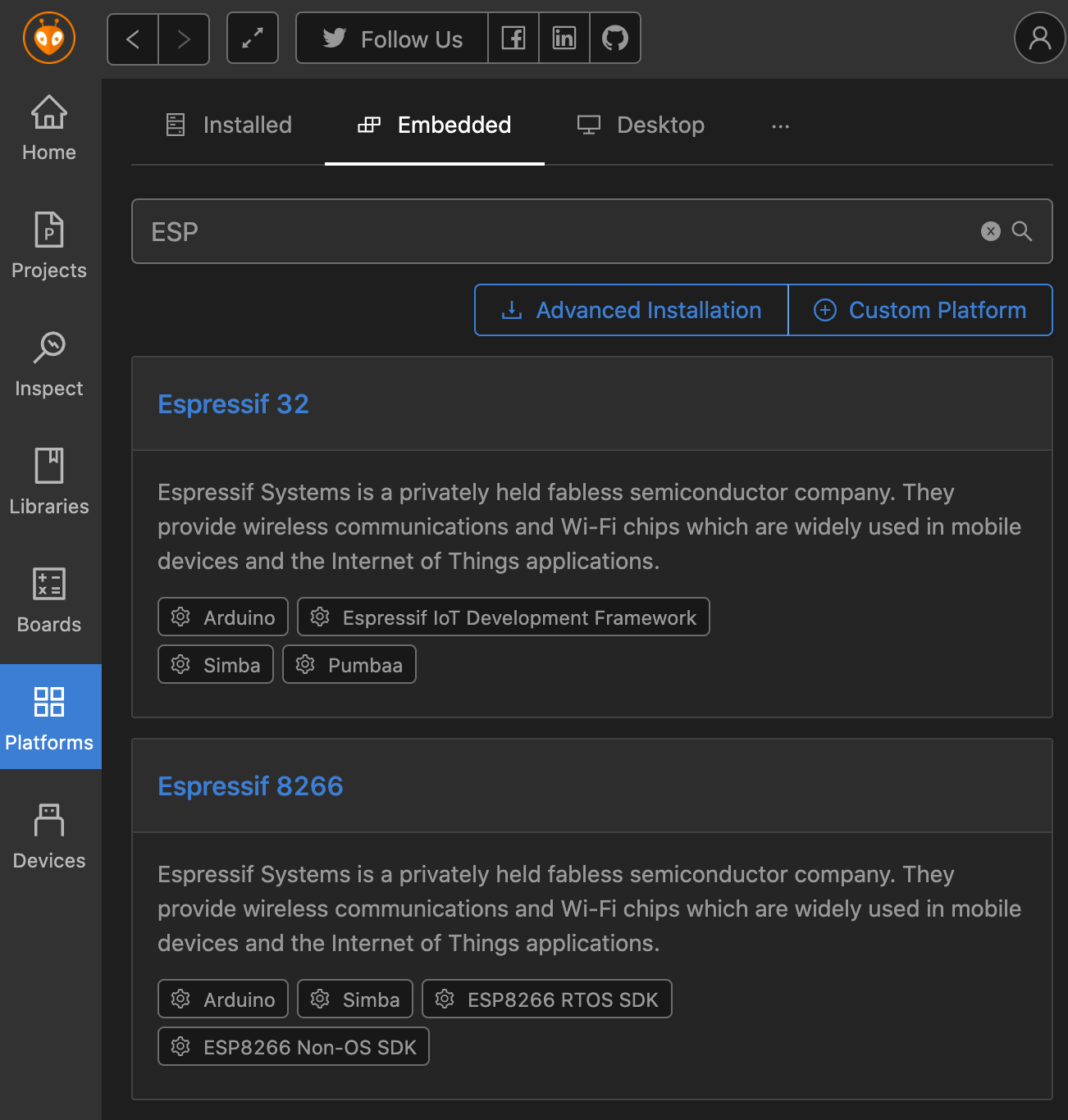Open Devices in the sidebar
This screenshot has height=1120, width=1068.
click(x=49, y=836)
